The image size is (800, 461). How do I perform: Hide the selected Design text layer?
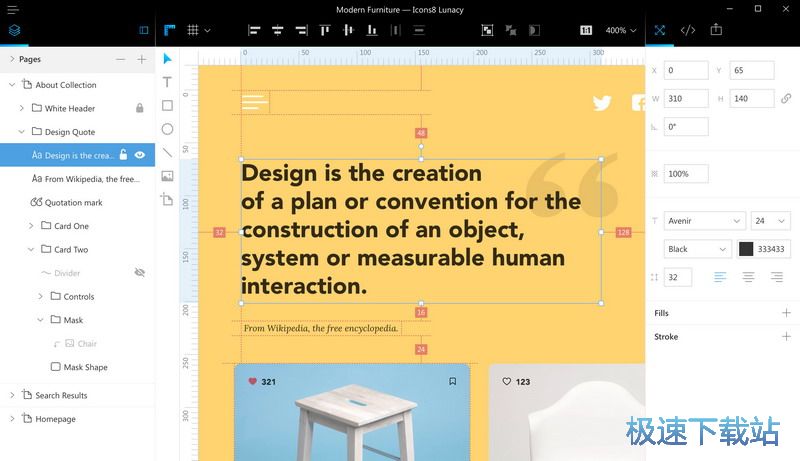140,155
